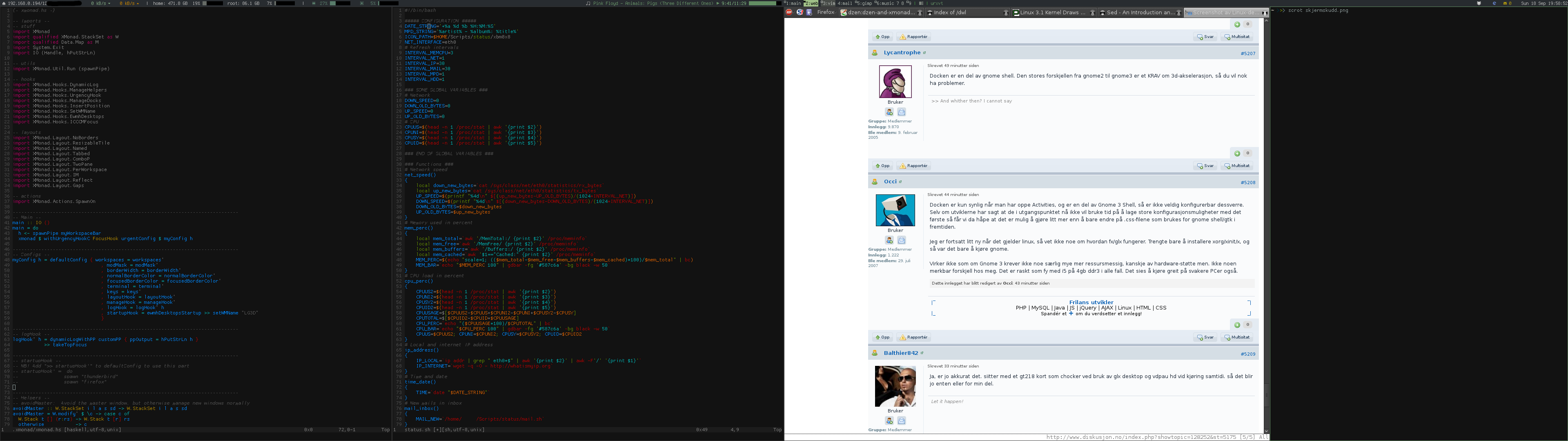Open the post number #5207 link
The width and height of the screenshot is (1568, 441).
[x=1248, y=53]
